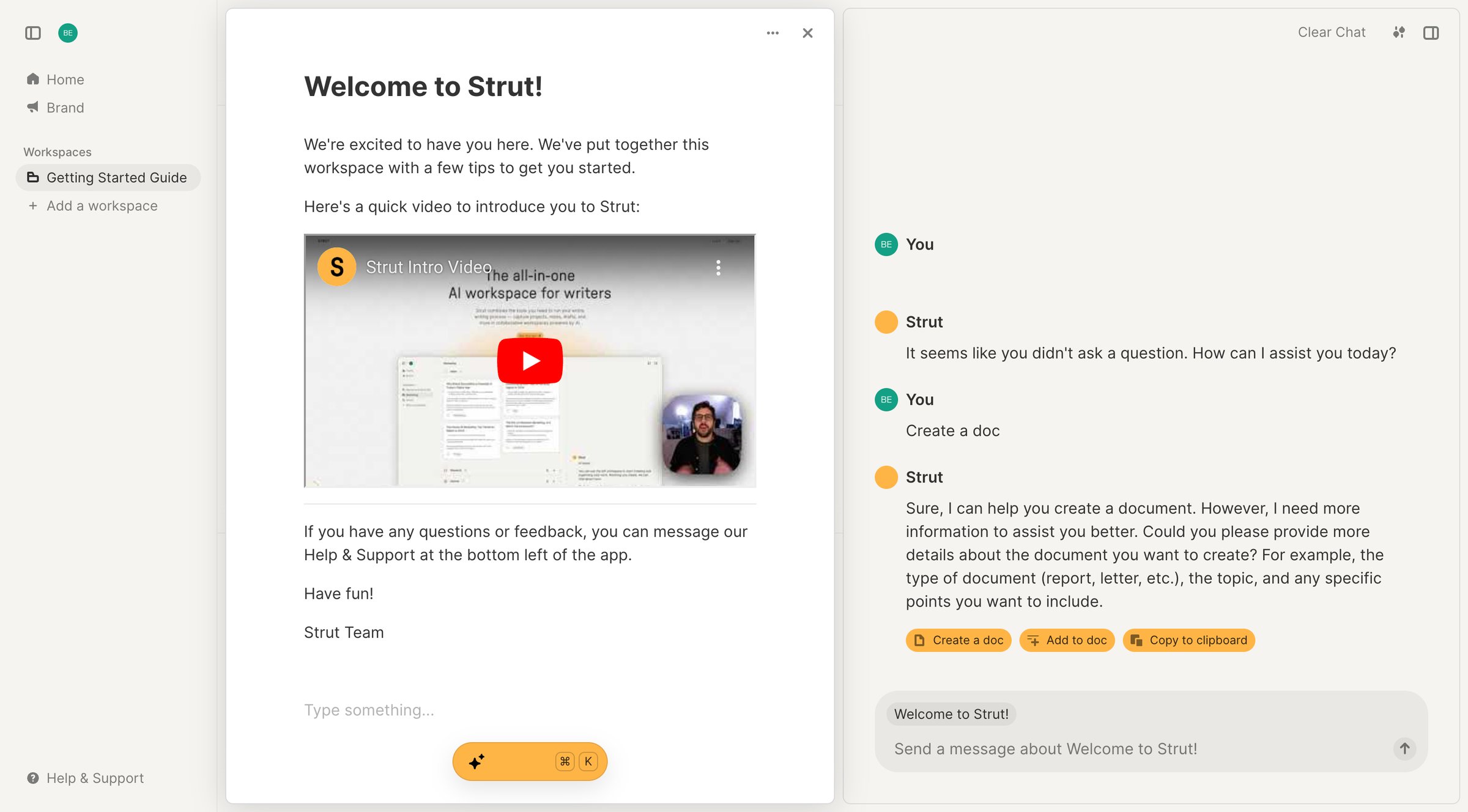The image size is (1468, 812).
Task: Click the K key hint in command bar
Action: click(x=588, y=761)
